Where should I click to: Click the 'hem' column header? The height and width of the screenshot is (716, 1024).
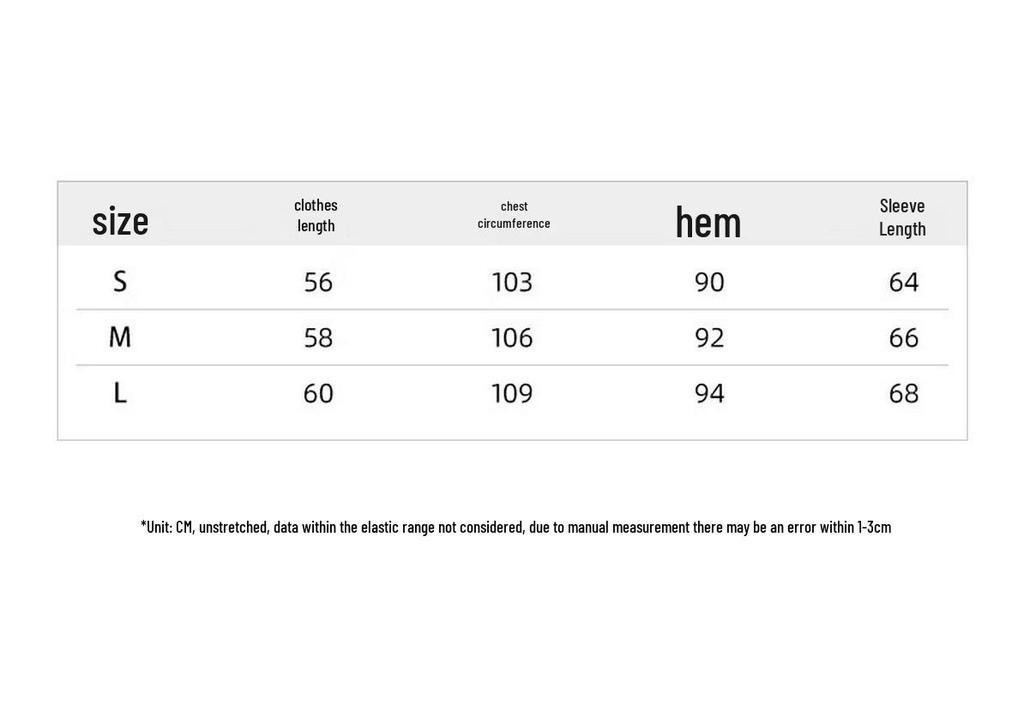click(709, 222)
